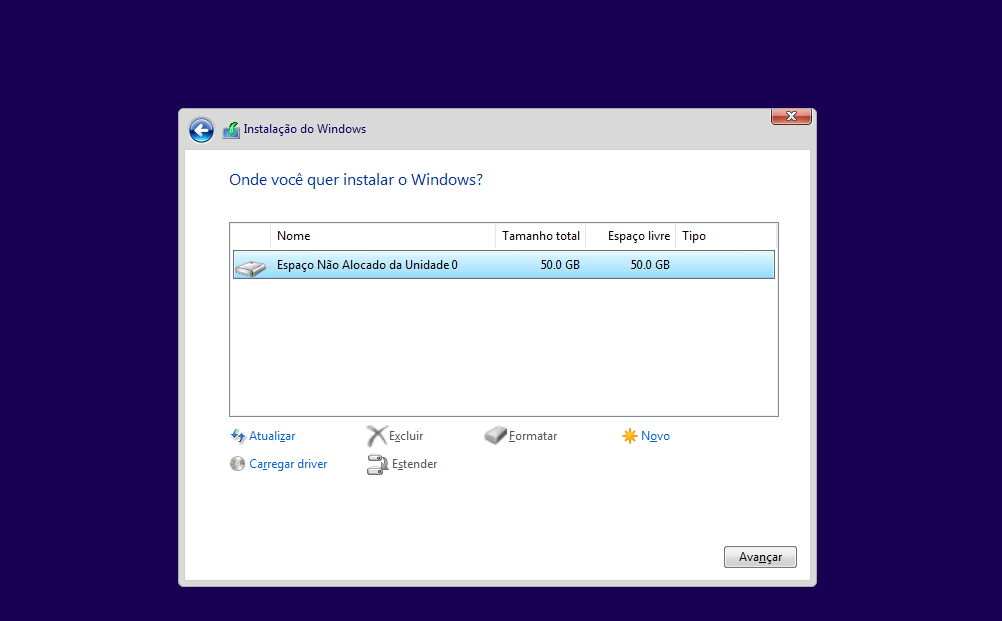Click the Formatar eraser drive icon
The image size is (1002, 621).
point(495,436)
